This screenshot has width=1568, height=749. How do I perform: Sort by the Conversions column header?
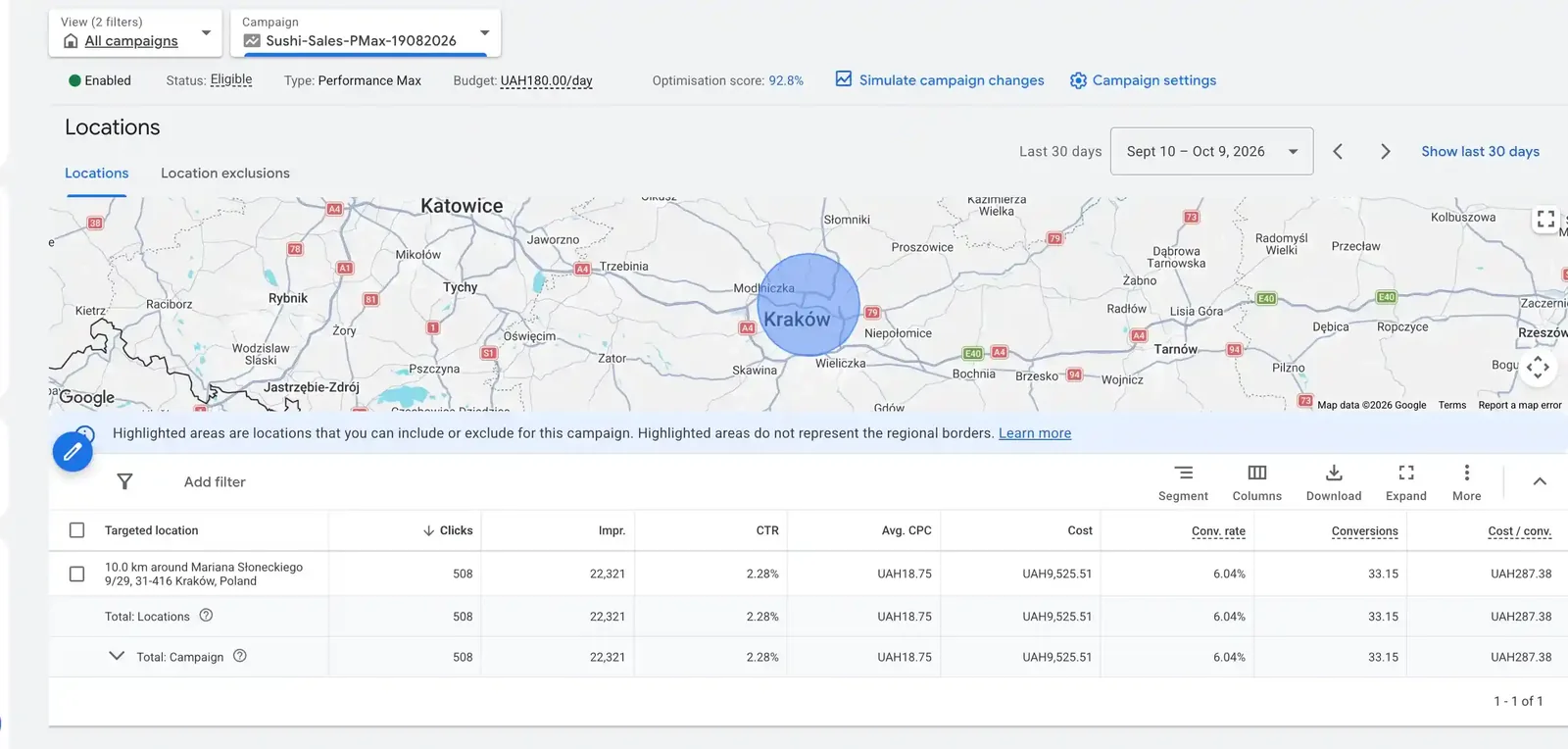[1364, 531]
